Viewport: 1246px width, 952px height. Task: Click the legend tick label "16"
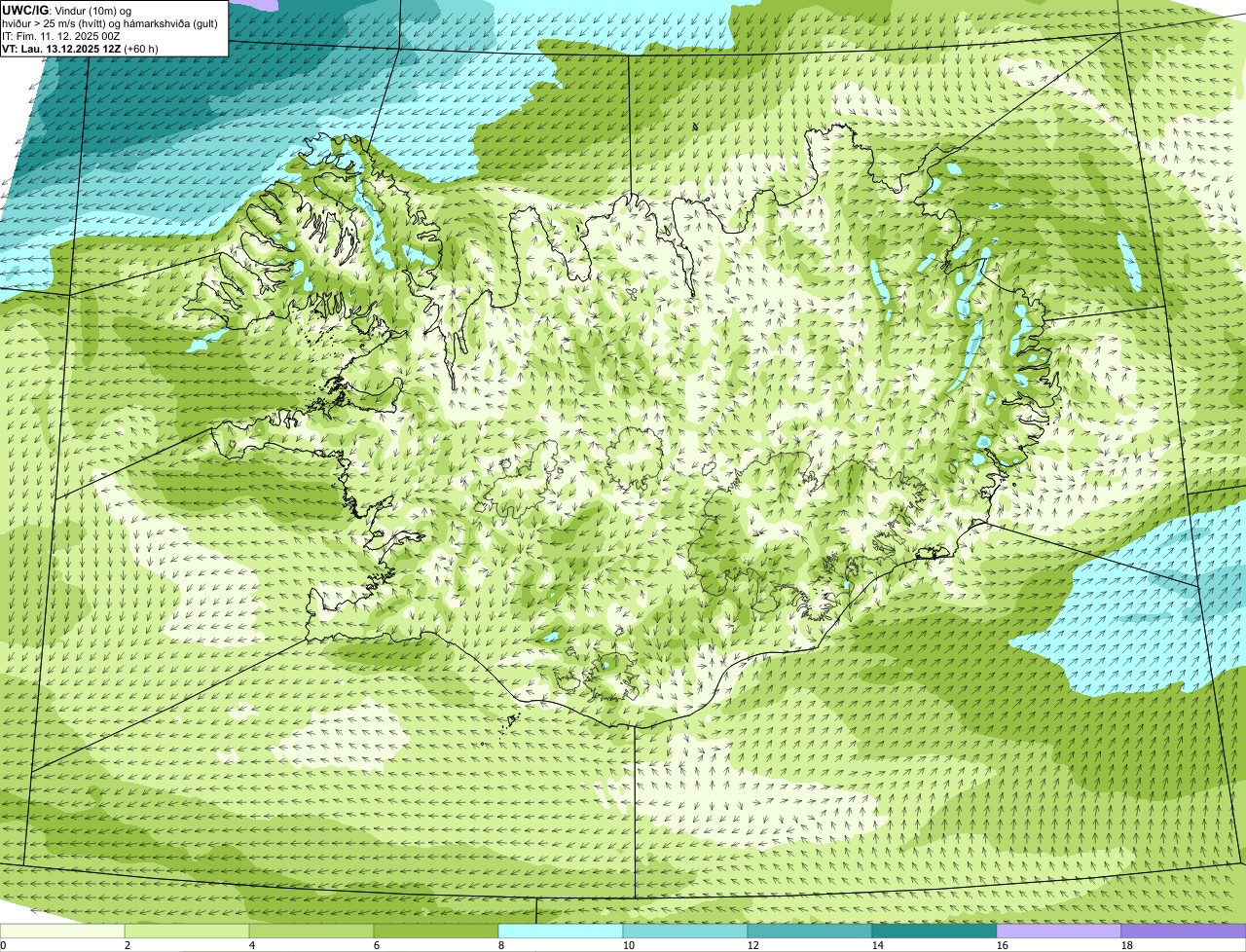[1003, 945]
